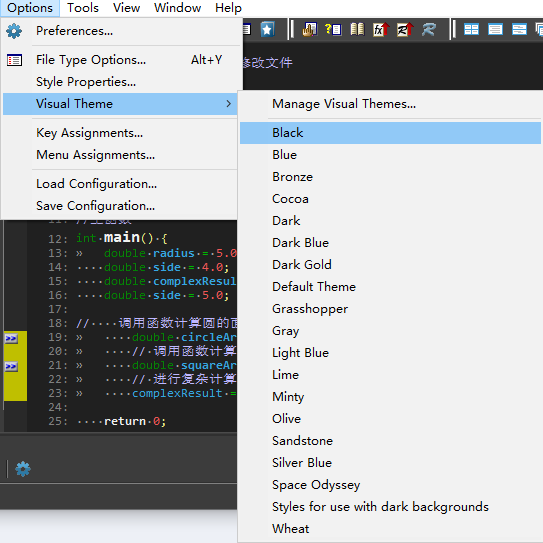The width and height of the screenshot is (543, 543).
Task: Click the bookmark marker on line 19
Action: (x=11, y=338)
